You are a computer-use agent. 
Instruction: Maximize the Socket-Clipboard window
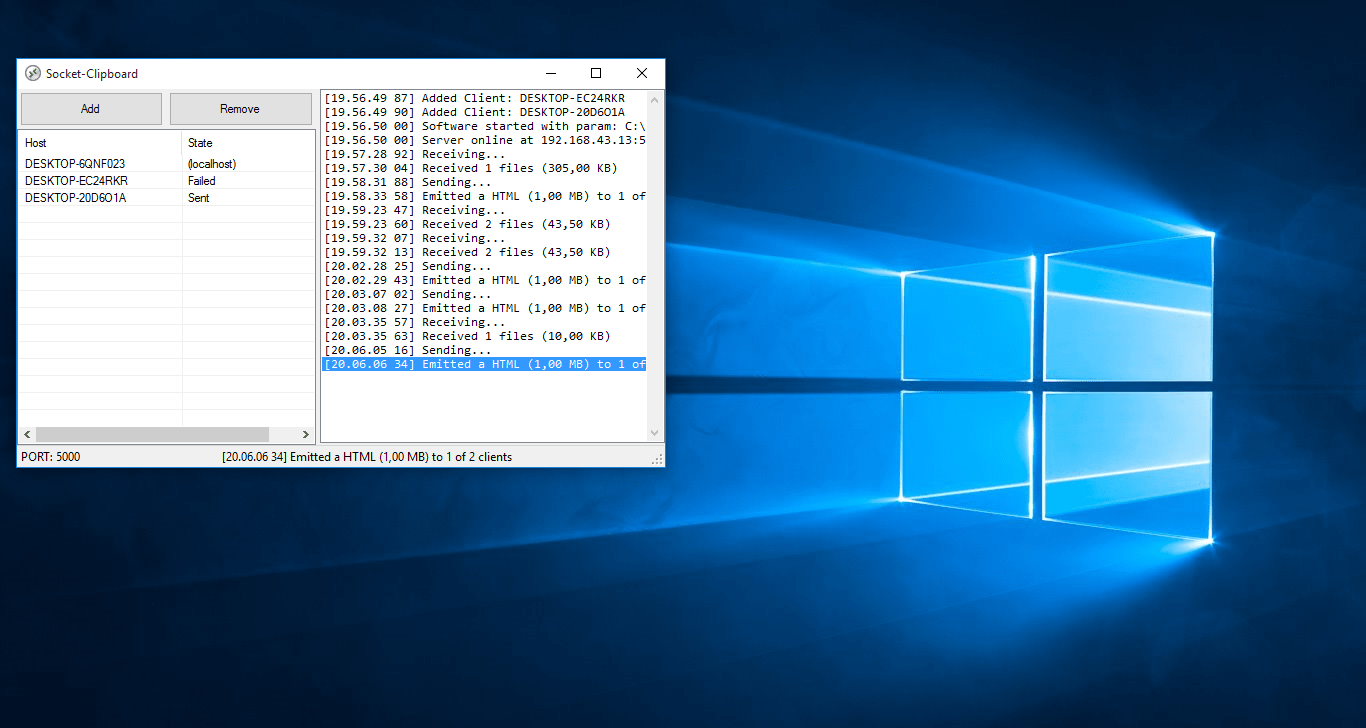click(x=596, y=73)
